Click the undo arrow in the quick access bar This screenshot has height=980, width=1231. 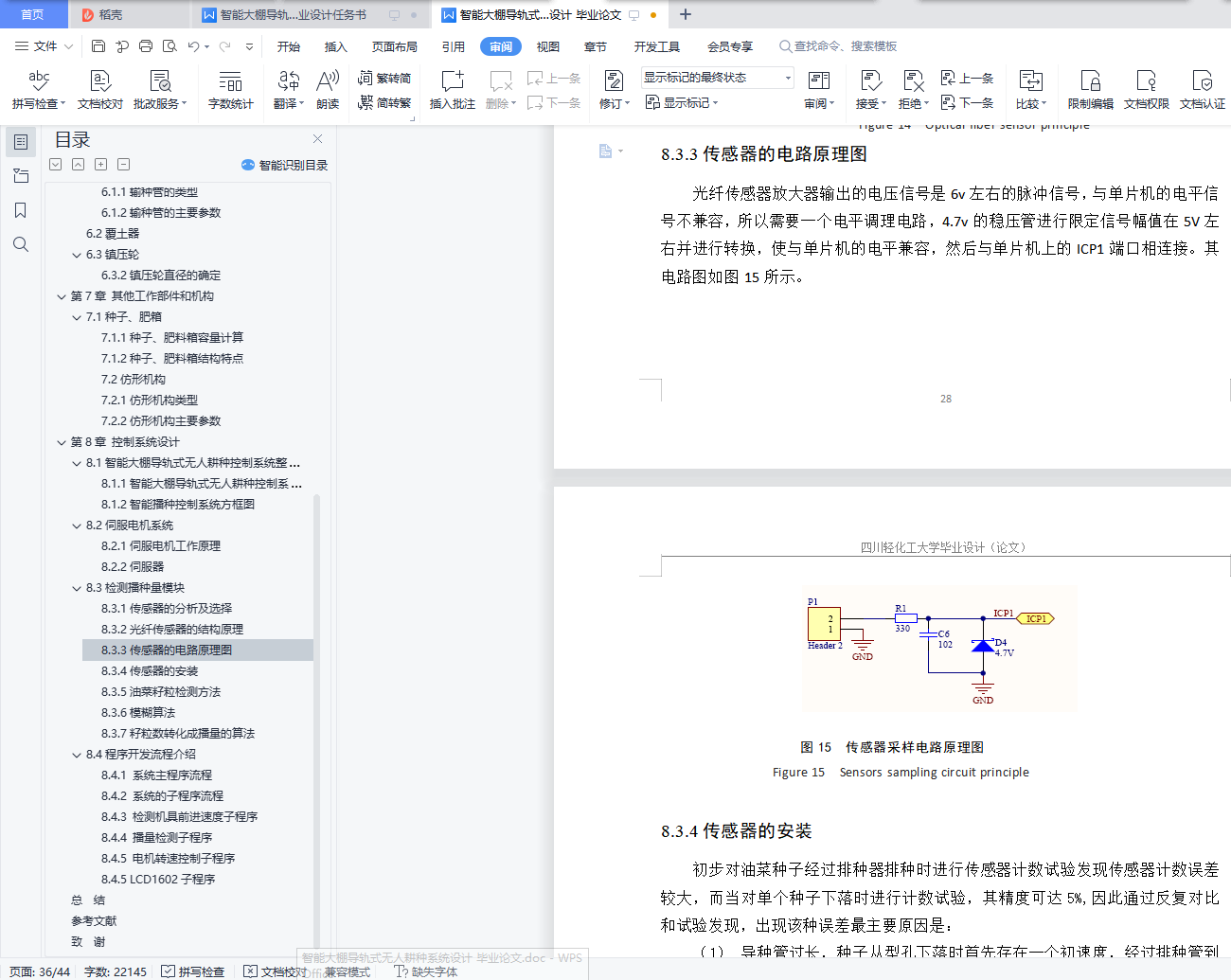click(x=194, y=46)
